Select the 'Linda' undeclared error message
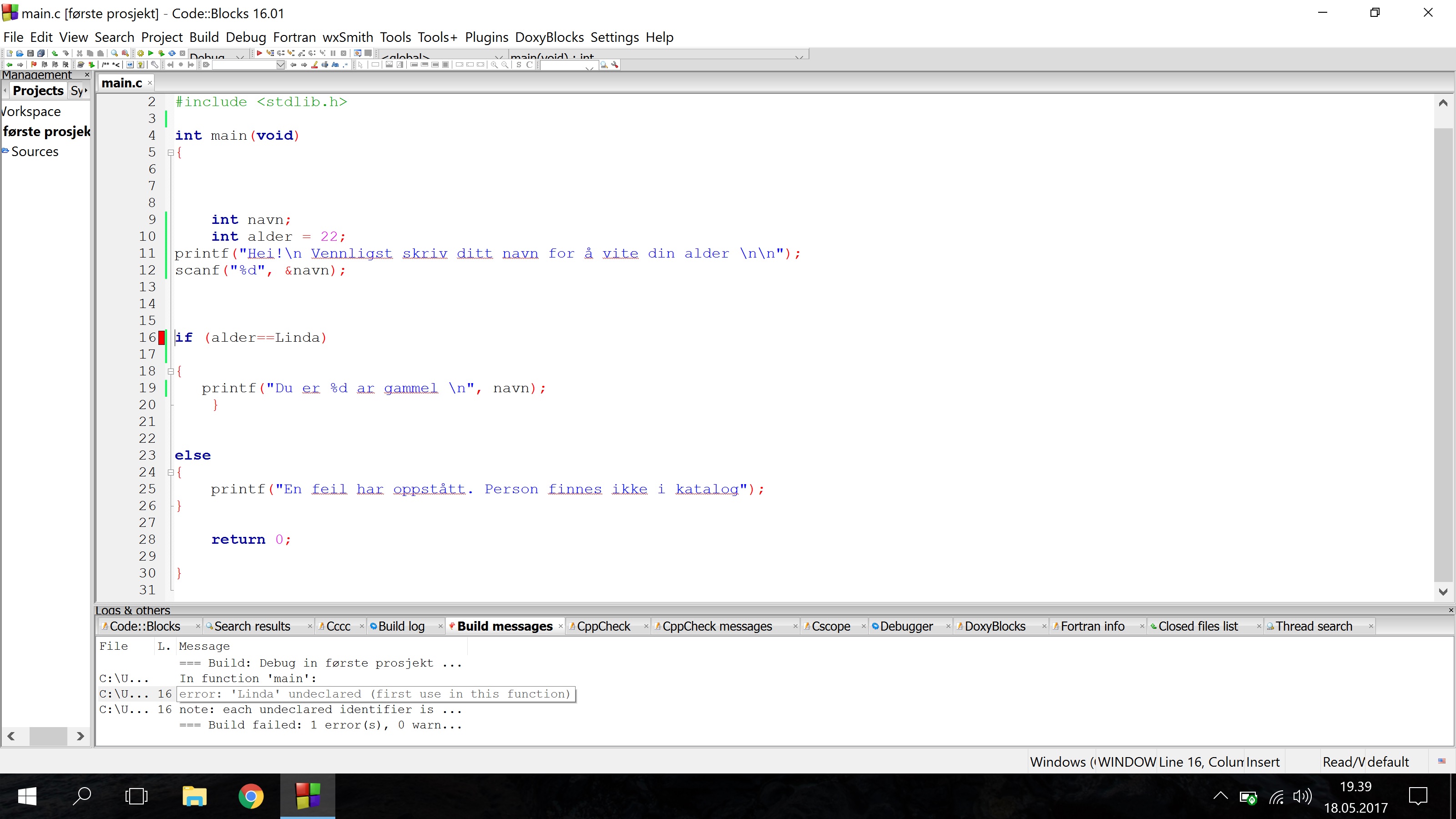 click(375, 694)
